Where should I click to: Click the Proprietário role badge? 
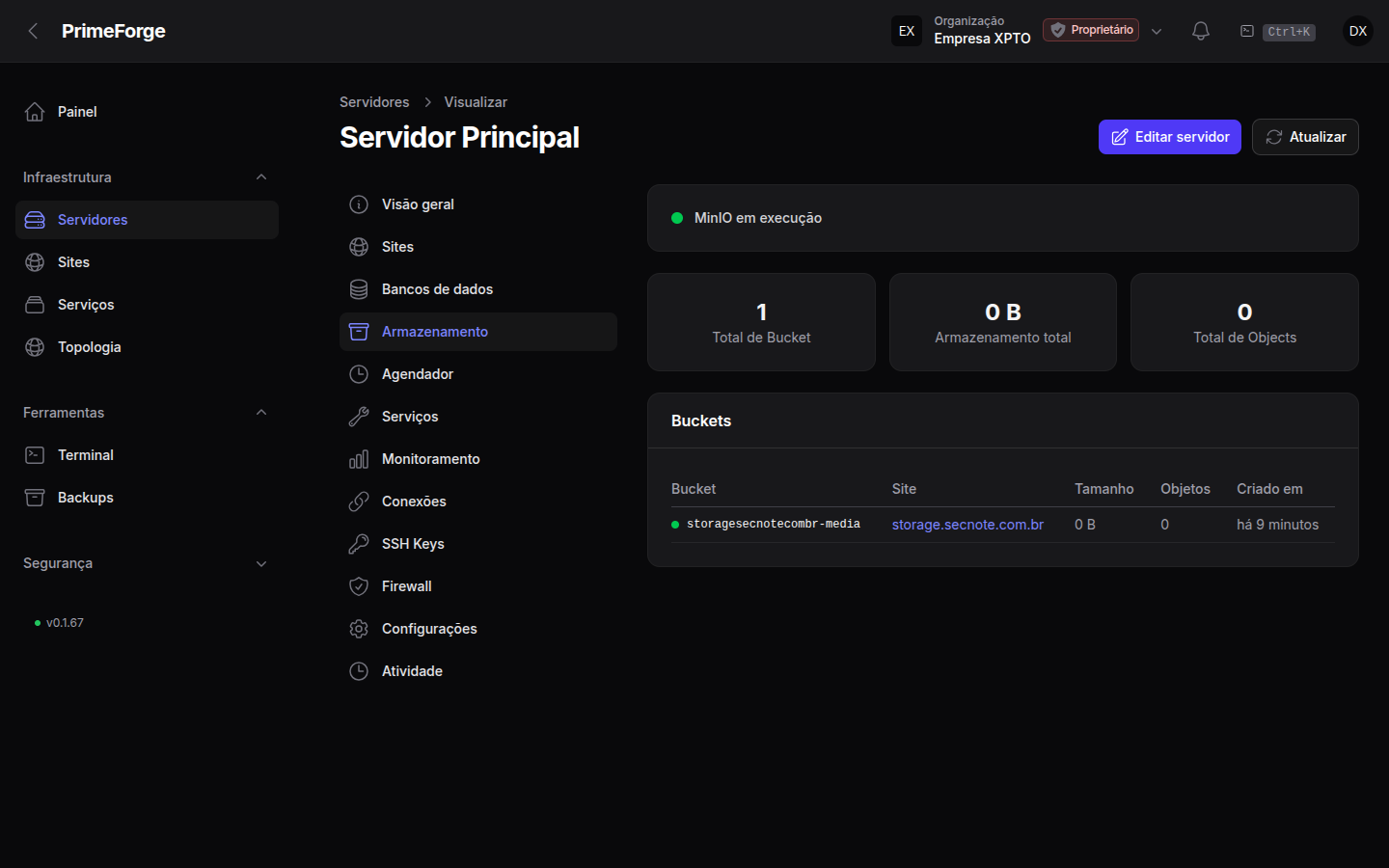click(1091, 30)
